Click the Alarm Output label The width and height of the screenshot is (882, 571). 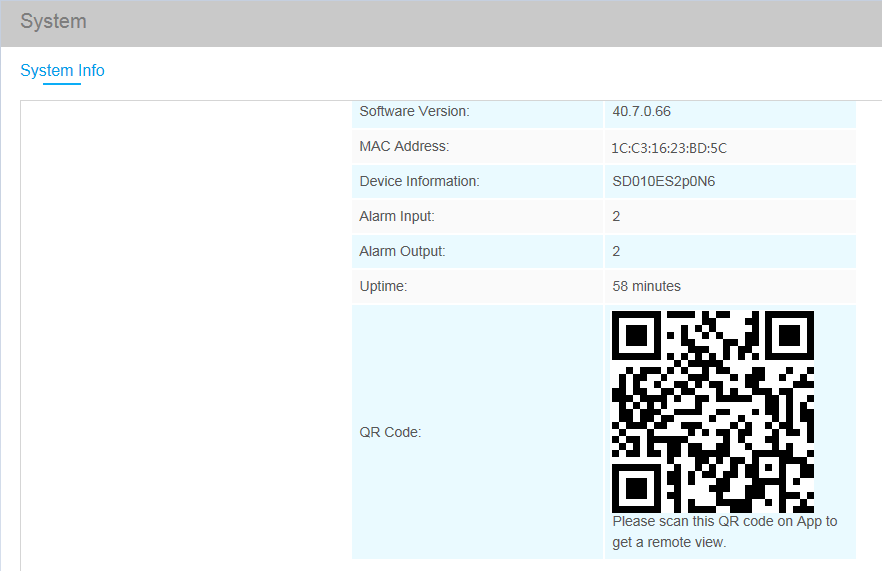[402, 251]
